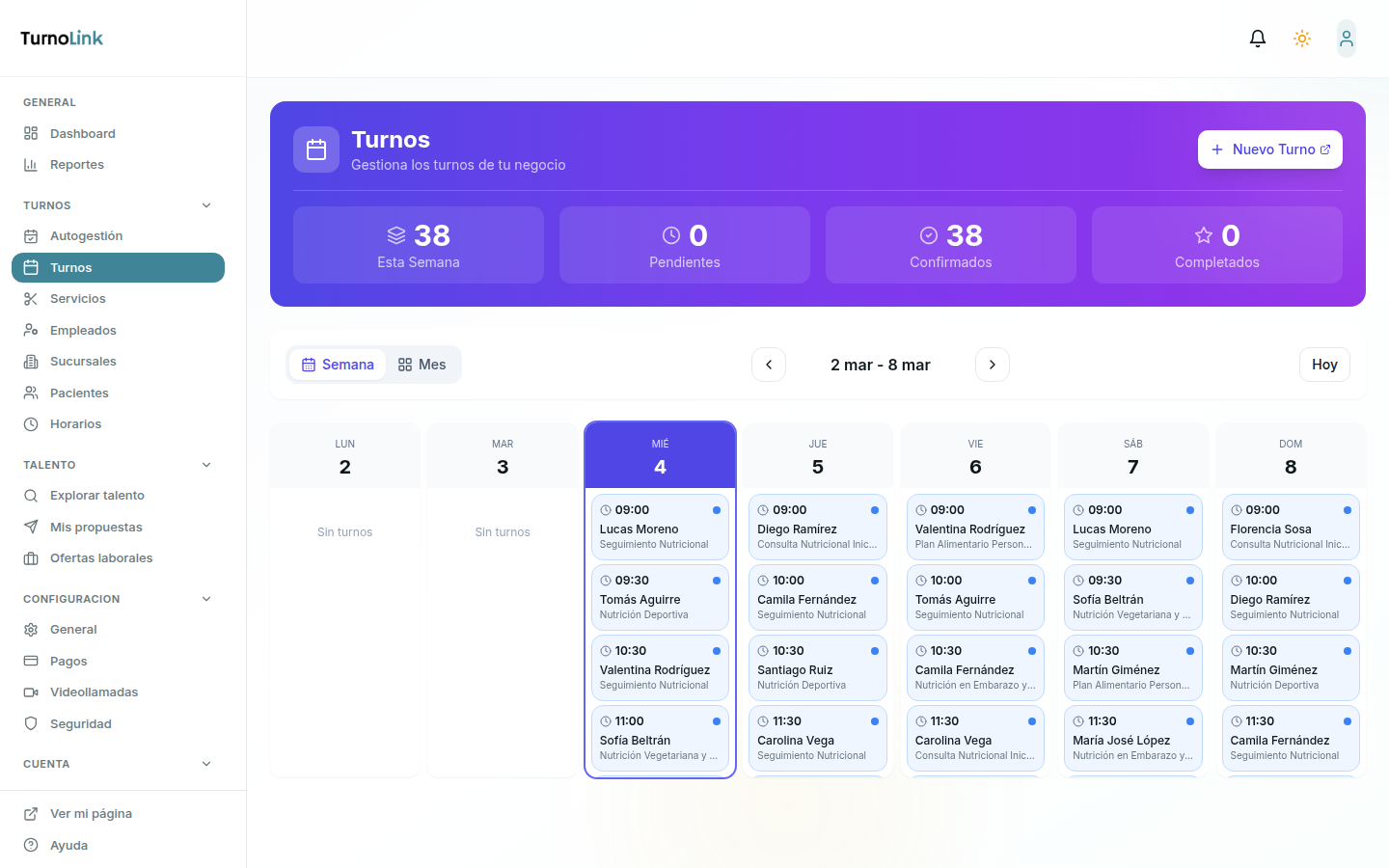
Task: Open Dashboard in the sidebar
Action: click(82, 134)
